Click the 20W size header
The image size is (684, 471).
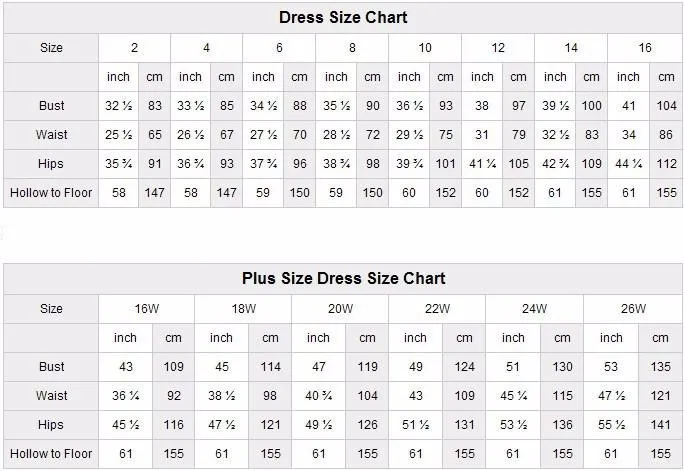tap(341, 309)
